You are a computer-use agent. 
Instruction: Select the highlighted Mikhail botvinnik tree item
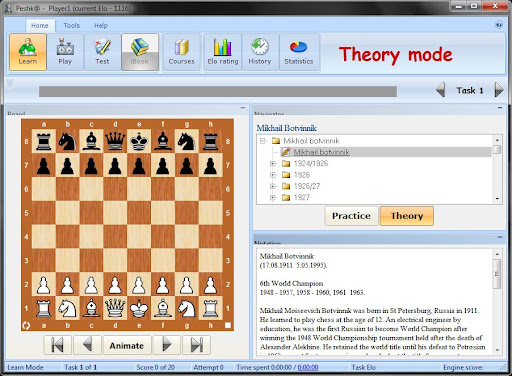[321, 152]
